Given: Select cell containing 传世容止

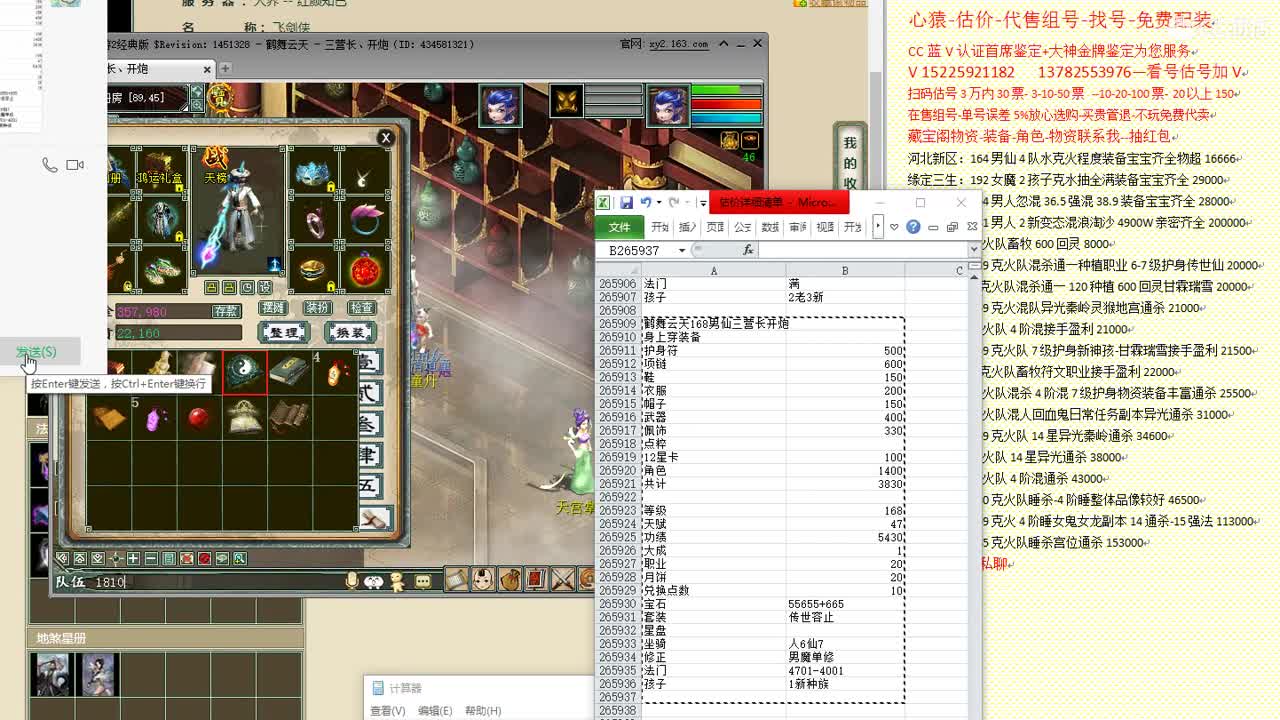Looking at the screenshot, I should 845,617.
